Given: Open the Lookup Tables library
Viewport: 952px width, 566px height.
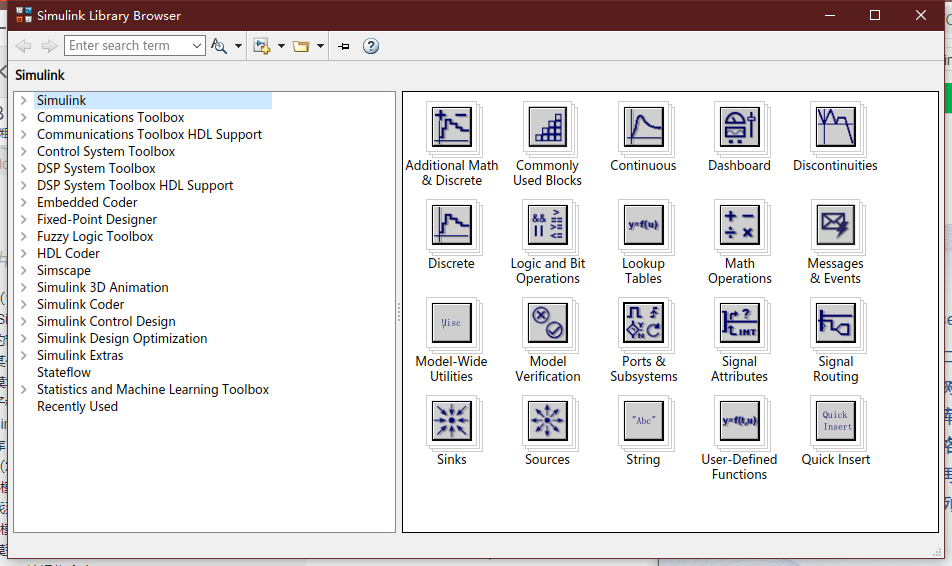Looking at the screenshot, I should tap(644, 227).
